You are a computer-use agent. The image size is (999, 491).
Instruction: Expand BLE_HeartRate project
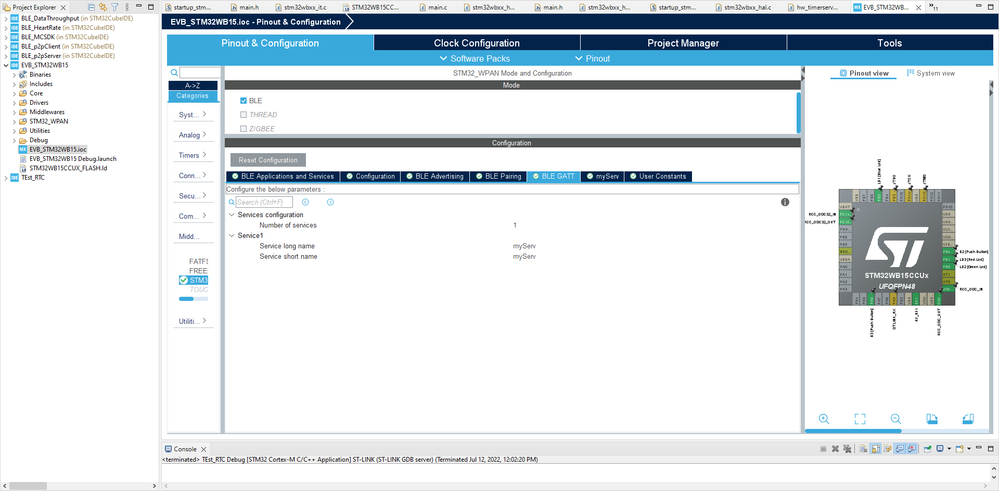pyautogui.click(x=6, y=28)
